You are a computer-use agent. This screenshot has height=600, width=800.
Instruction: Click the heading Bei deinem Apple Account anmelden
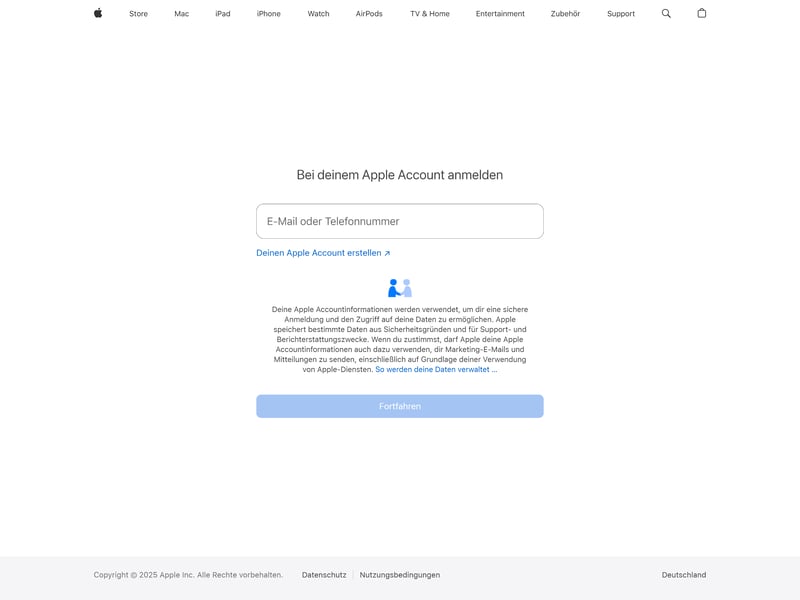399,175
